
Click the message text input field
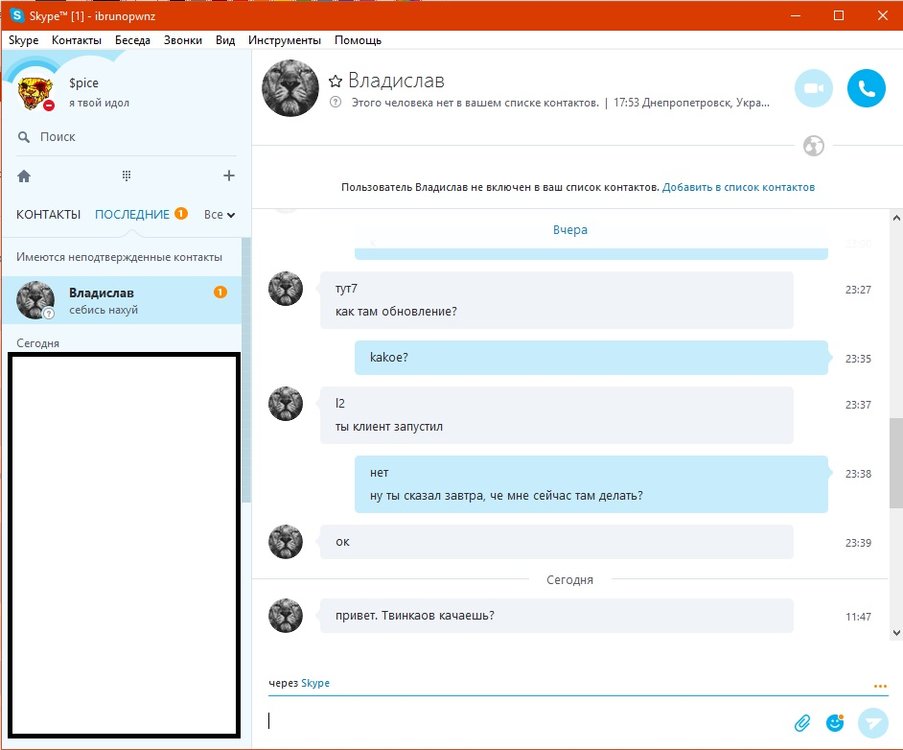(x=520, y=720)
